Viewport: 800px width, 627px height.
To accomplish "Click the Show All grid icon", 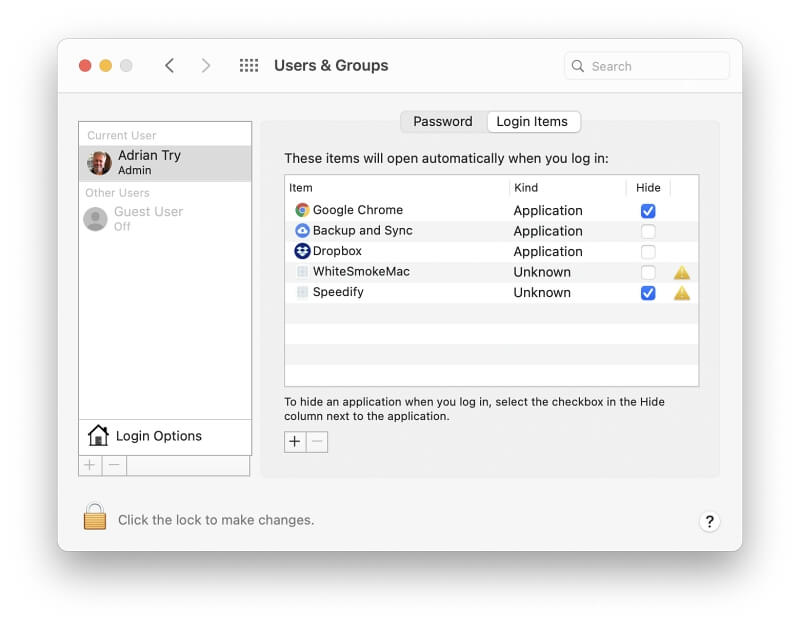I will [x=249, y=66].
